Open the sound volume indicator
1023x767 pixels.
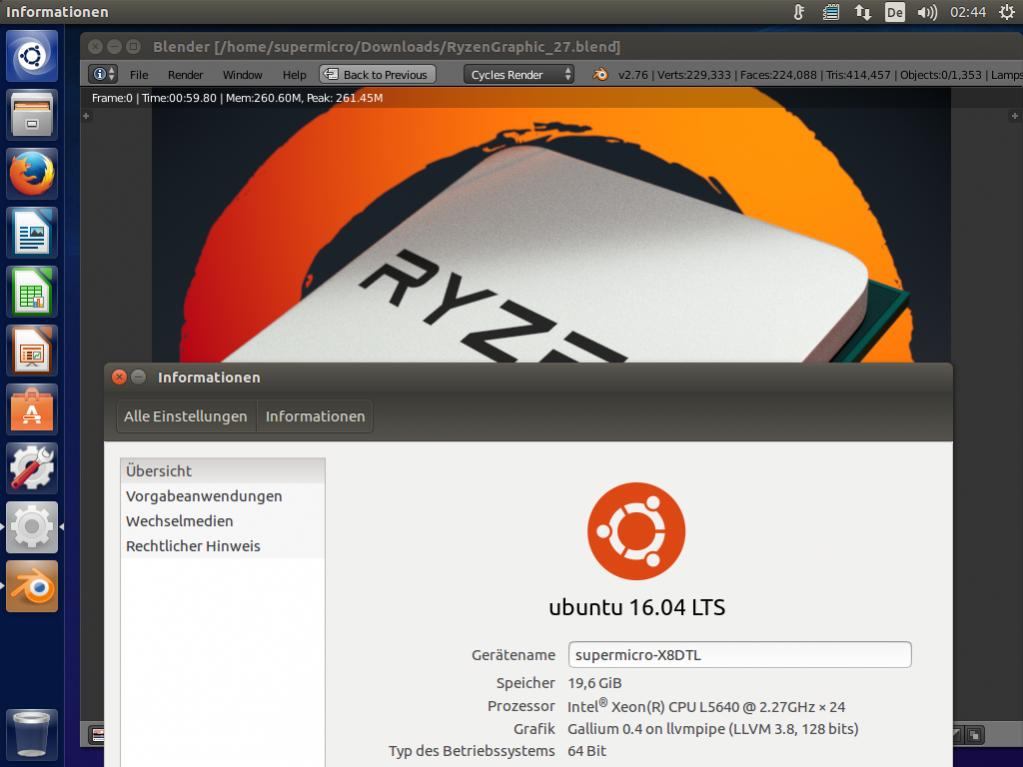pyautogui.click(x=926, y=12)
